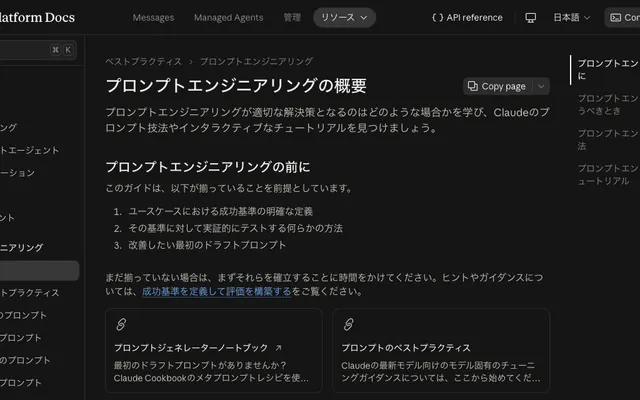Image resolution: width=640 pixels, height=400 pixels.
Task: Click the link icon on プロンプトジェネレーターノートブック card
Action: 121,324
